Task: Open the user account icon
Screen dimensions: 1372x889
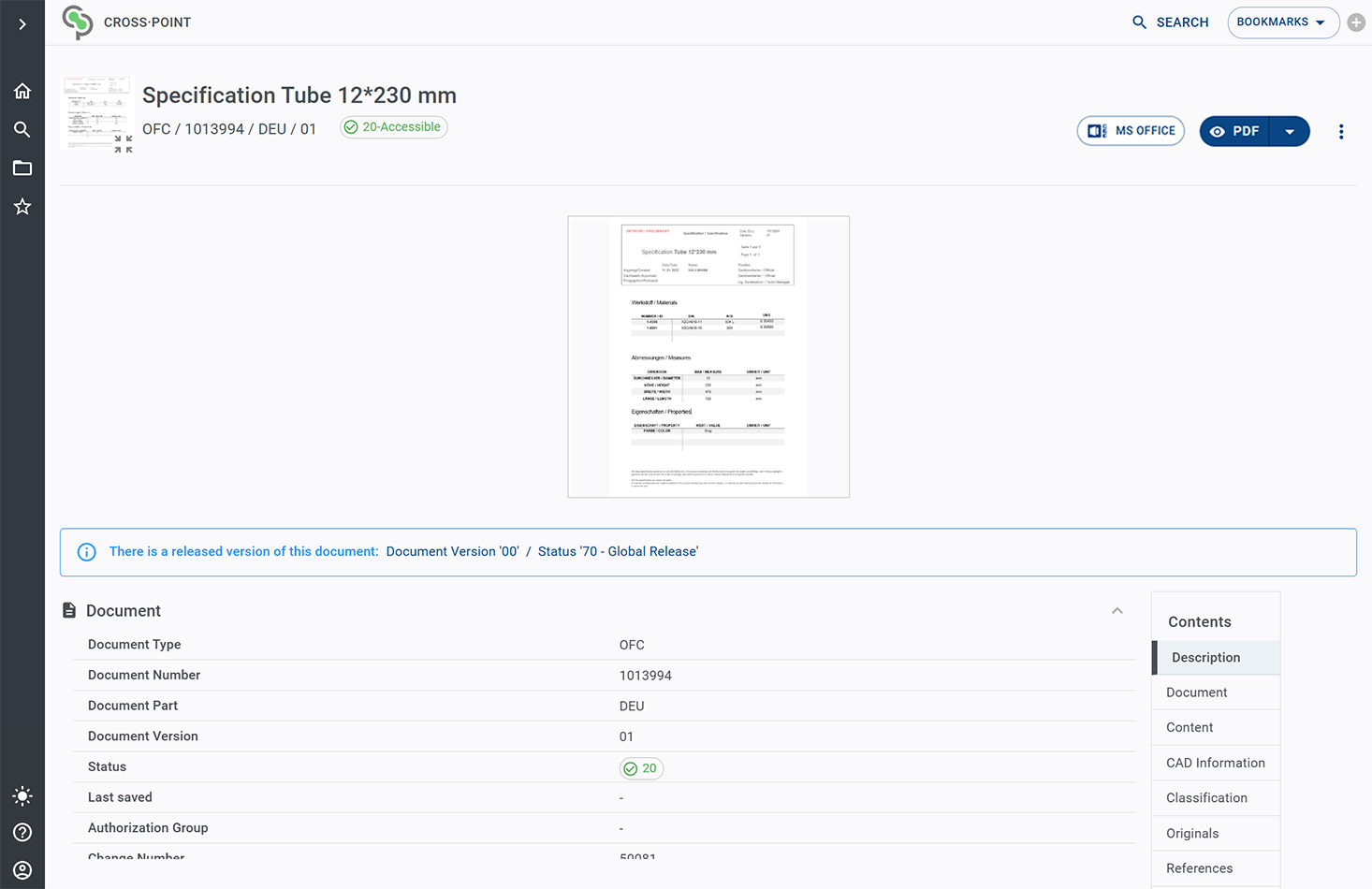Action: 22,870
